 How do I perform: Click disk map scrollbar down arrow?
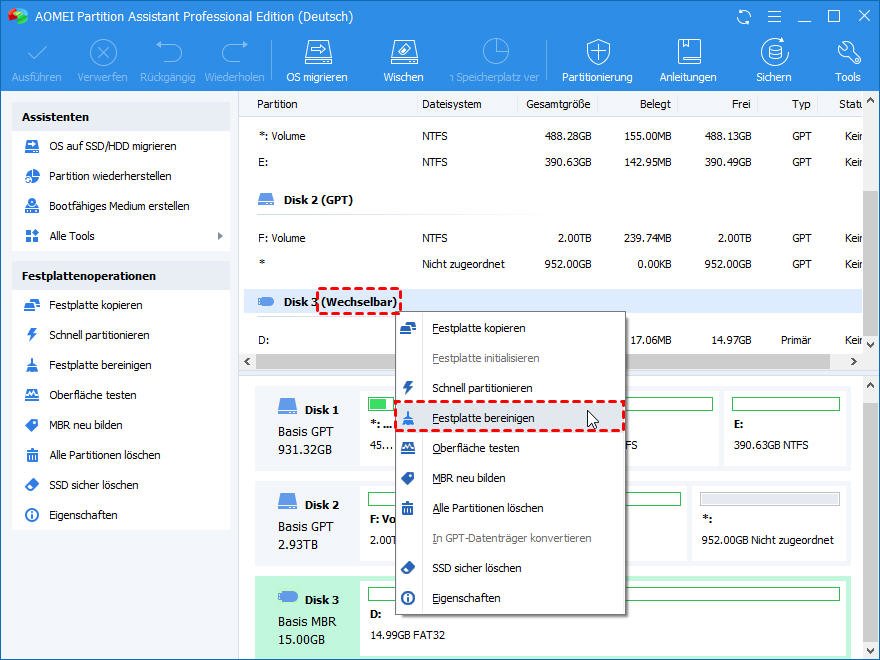click(x=870, y=650)
